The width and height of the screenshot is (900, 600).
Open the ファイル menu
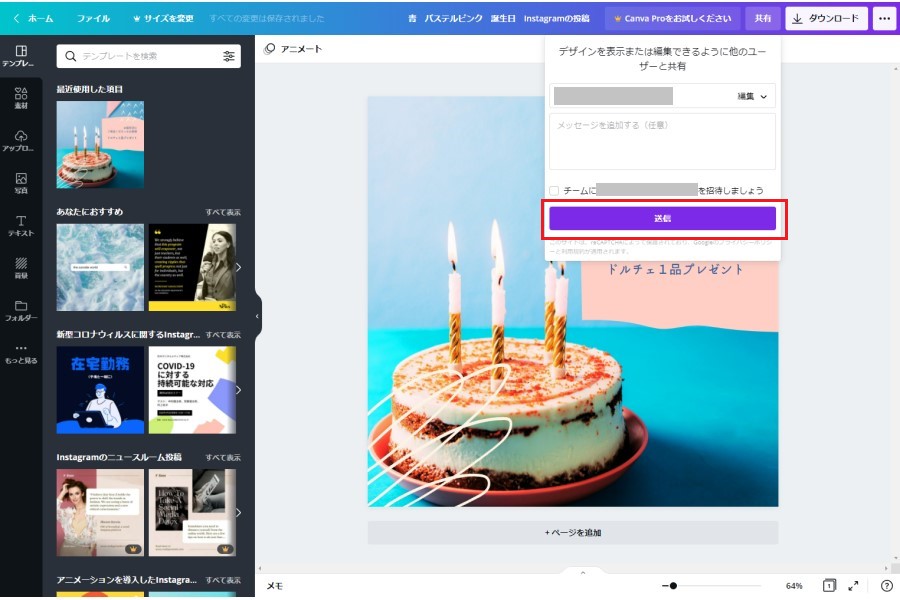tap(94, 19)
